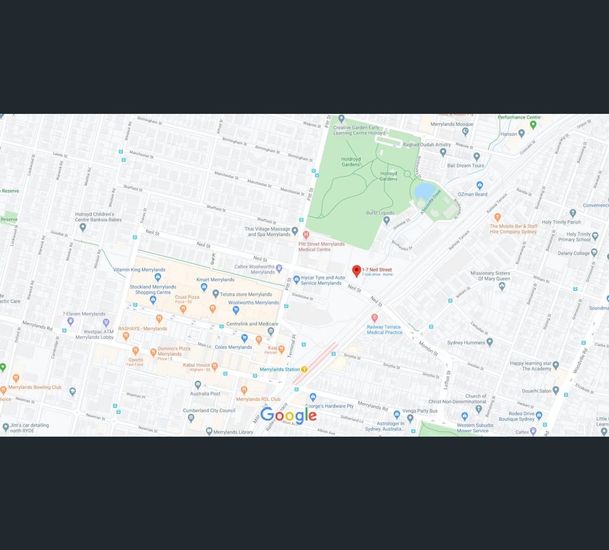Select the Cumberland City Council marker
Screen dimensions: 609x550
point(191,418)
